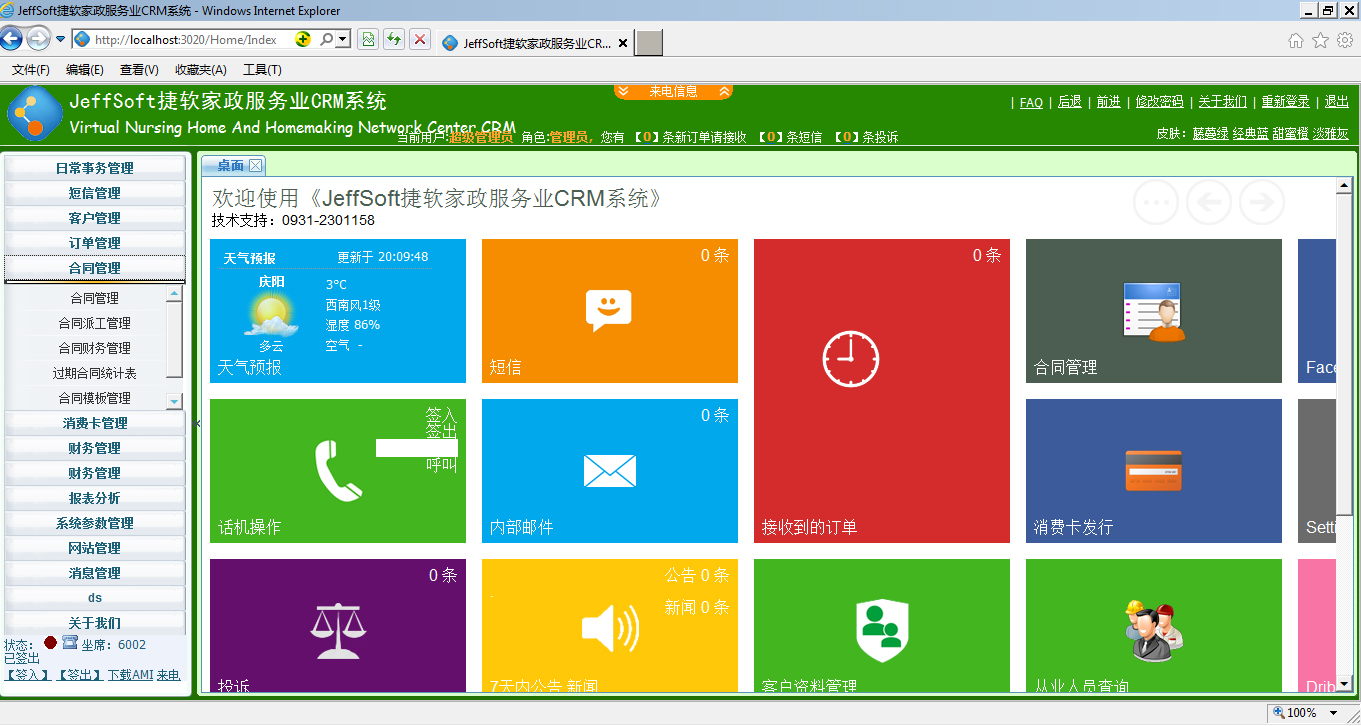Image resolution: width=1361 pixels, height=726 pixels.
Task: Click the green Refresh arrows icon
Action: 394,40
